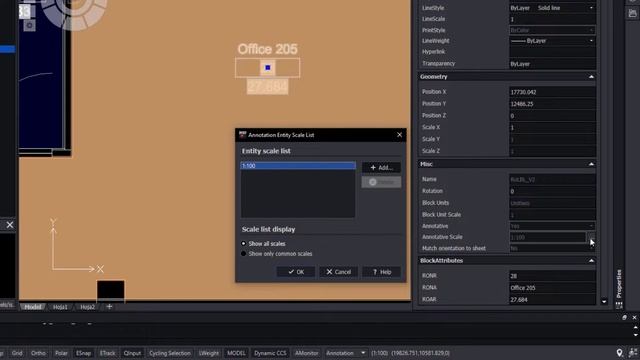
Task: Float the command window with restore icon
Action: 624,317
